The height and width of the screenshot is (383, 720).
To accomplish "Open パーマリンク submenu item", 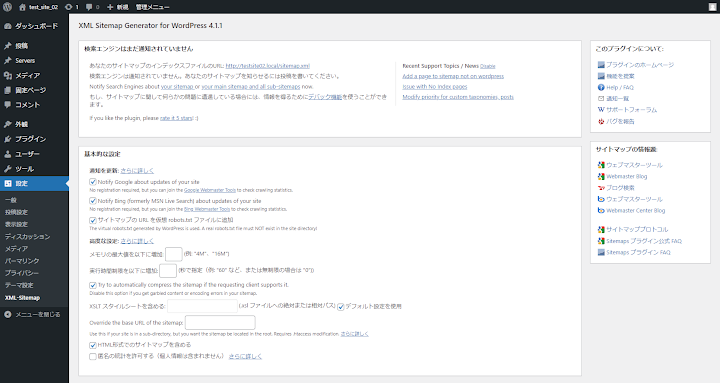I will coord(22,261).
